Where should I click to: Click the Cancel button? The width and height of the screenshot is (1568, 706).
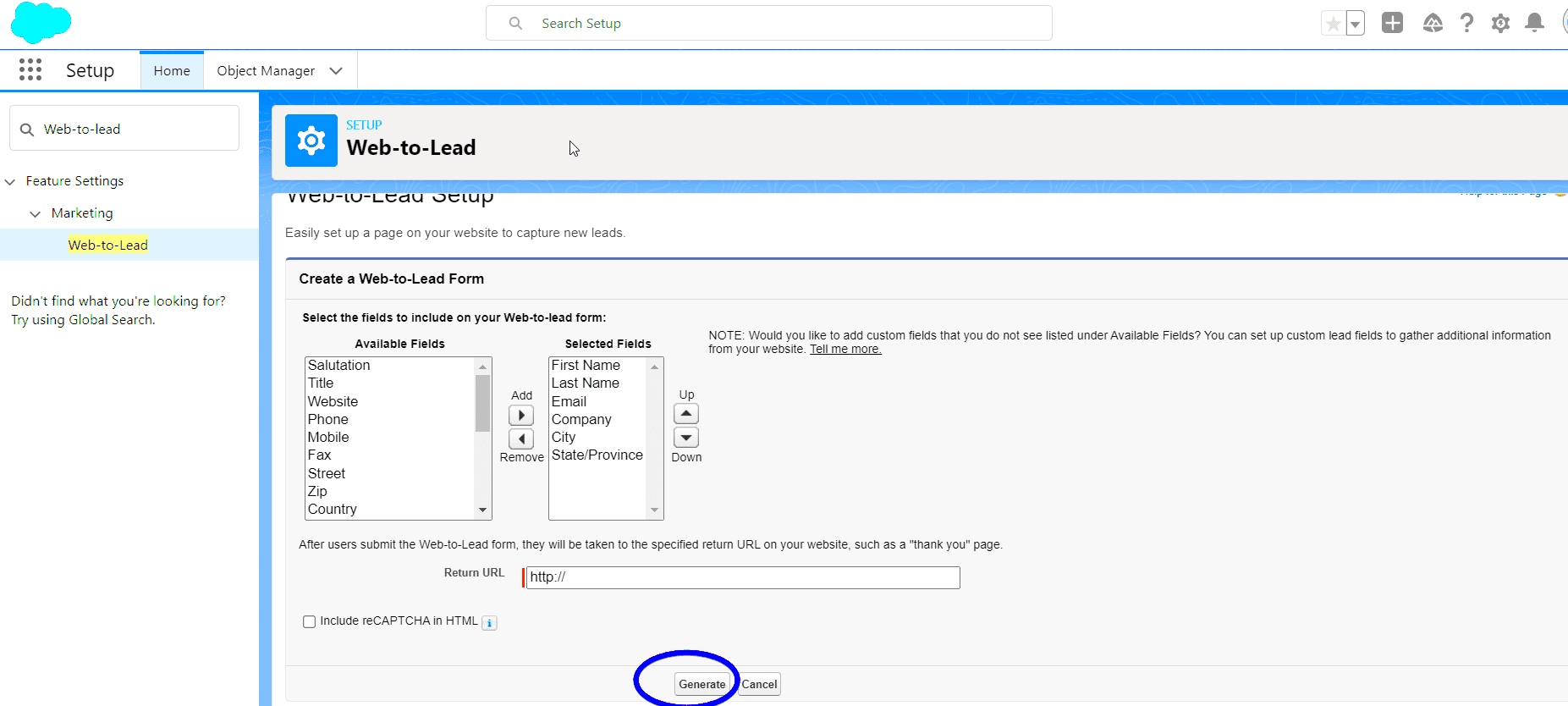[x=759, y=684]
